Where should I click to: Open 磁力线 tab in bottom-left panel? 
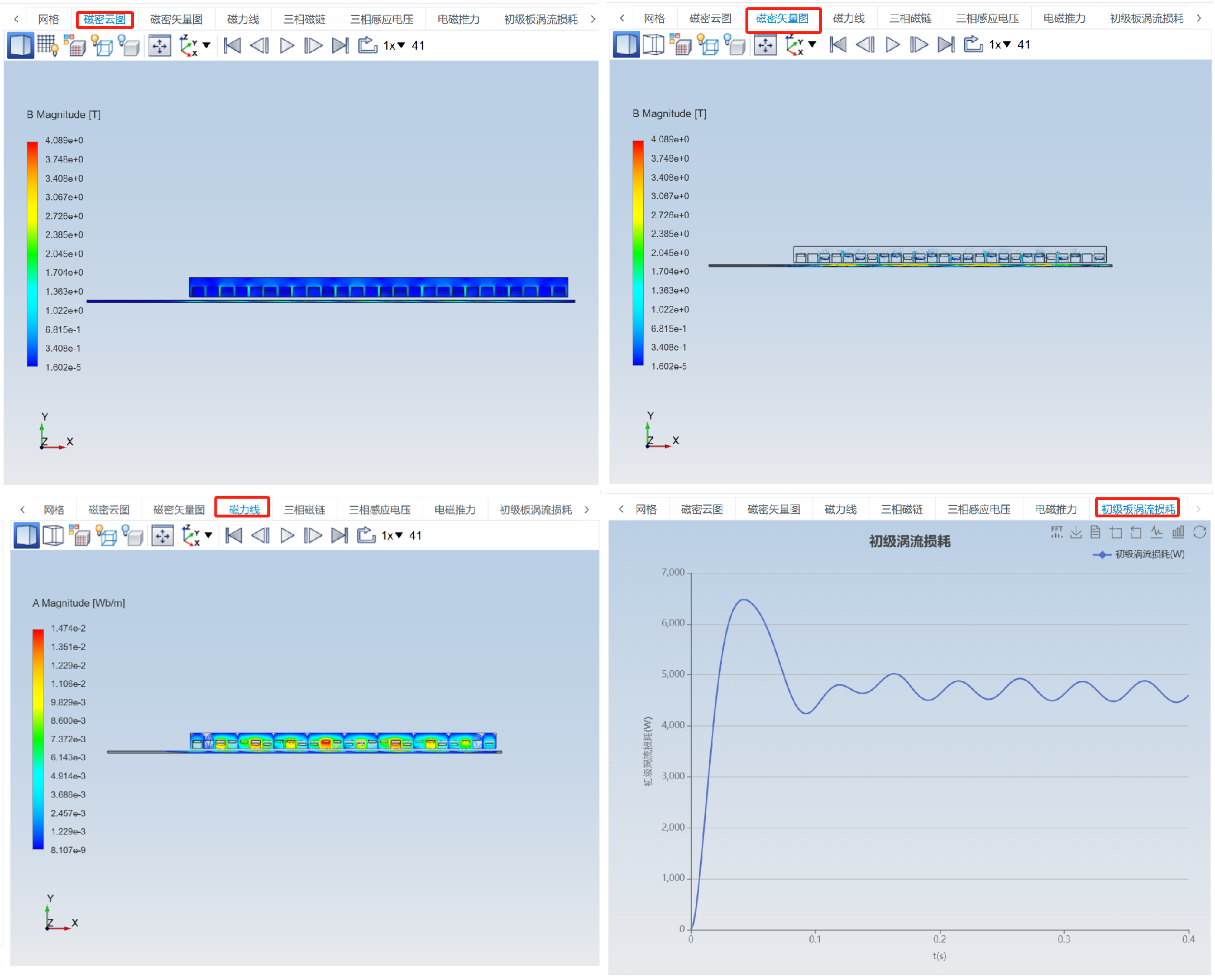tap(244, 510)
